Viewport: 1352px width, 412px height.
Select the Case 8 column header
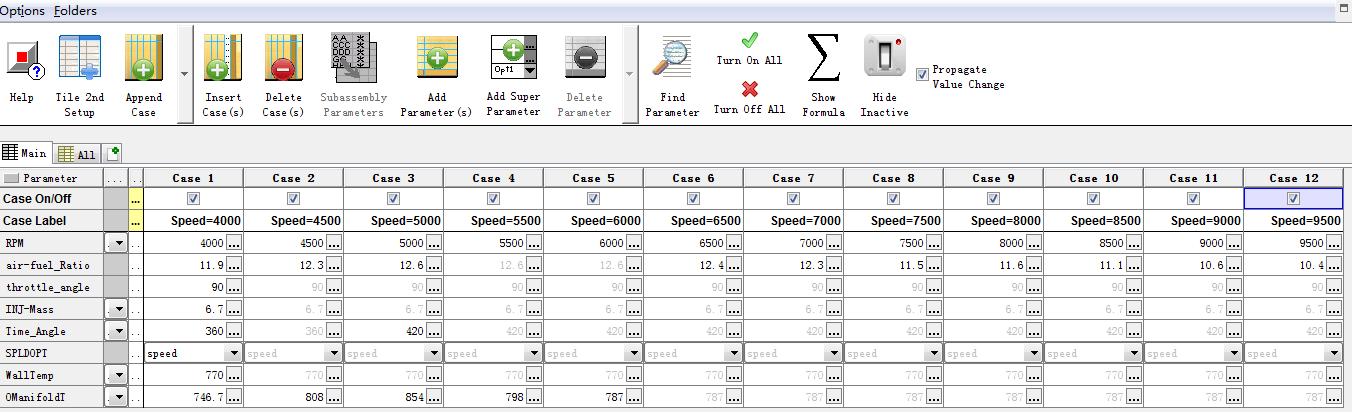893,177
